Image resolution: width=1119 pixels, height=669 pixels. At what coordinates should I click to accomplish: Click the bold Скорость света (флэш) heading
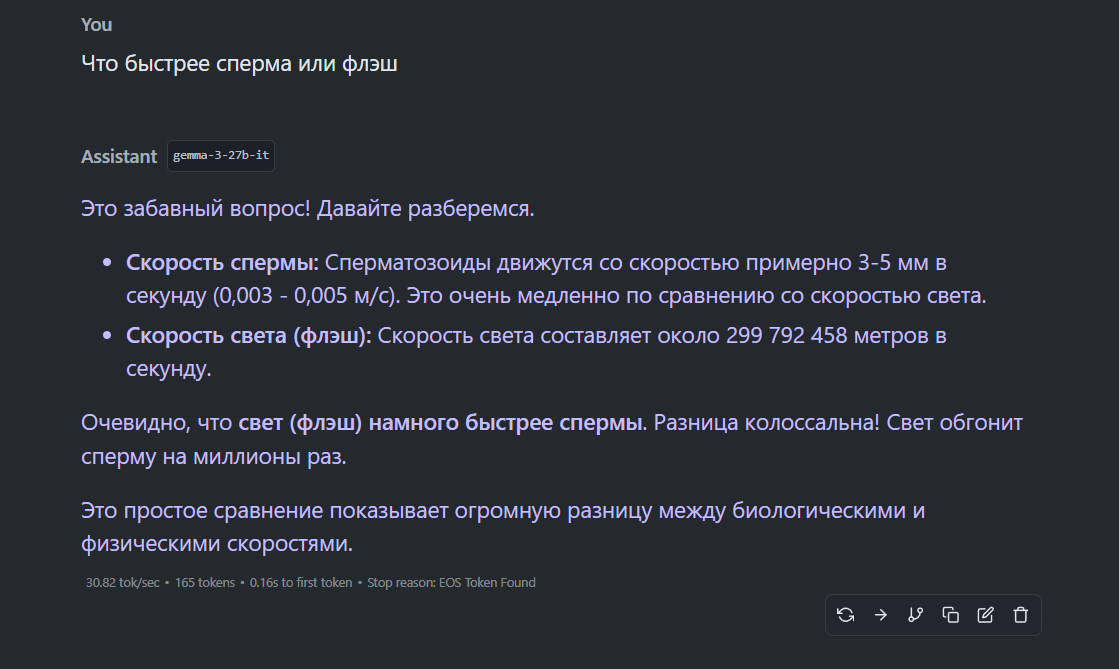click(x=248, y=336)
